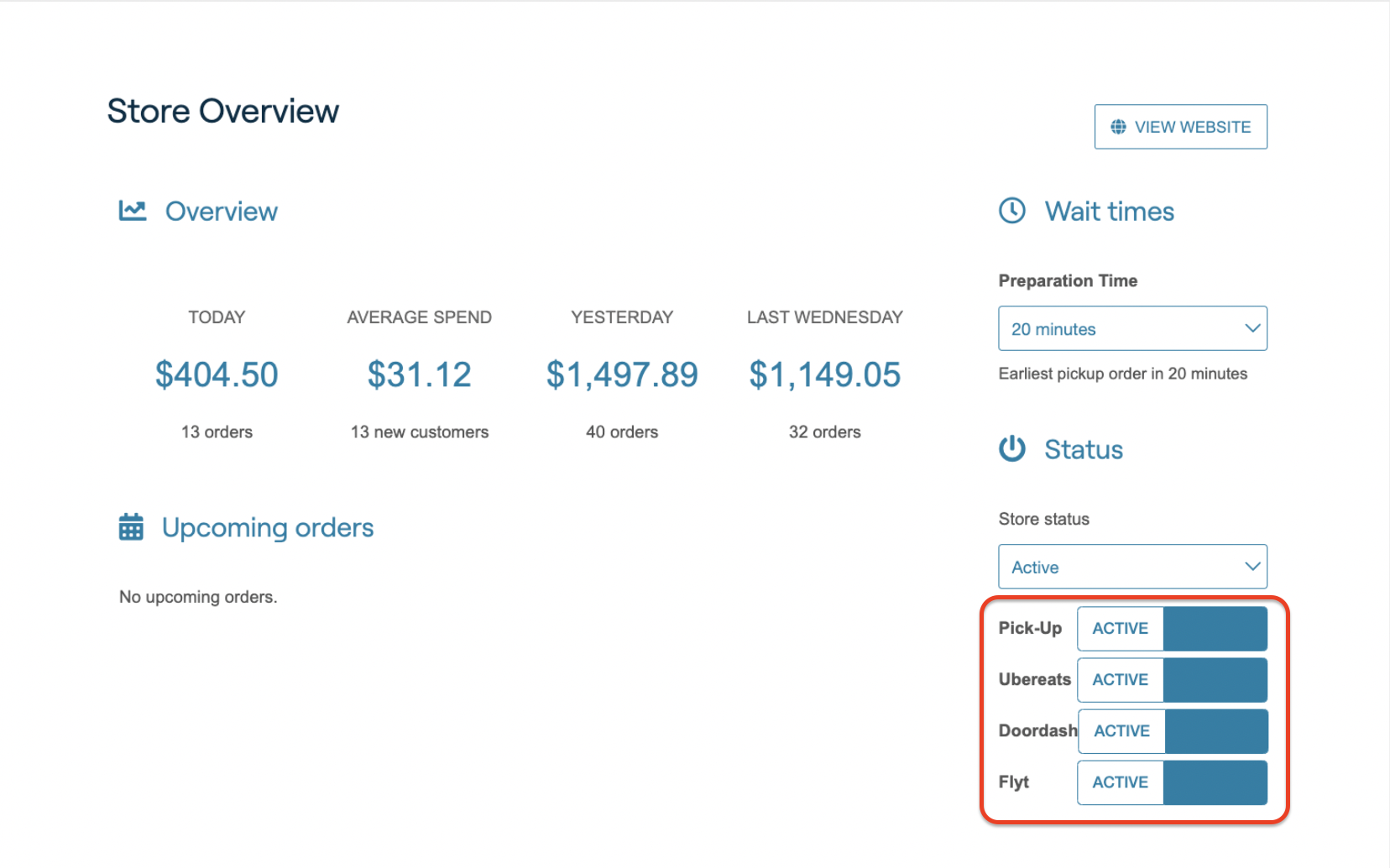
Task: Disable the Ubereats channel toggle
Action: click(x=1172, y=680)
